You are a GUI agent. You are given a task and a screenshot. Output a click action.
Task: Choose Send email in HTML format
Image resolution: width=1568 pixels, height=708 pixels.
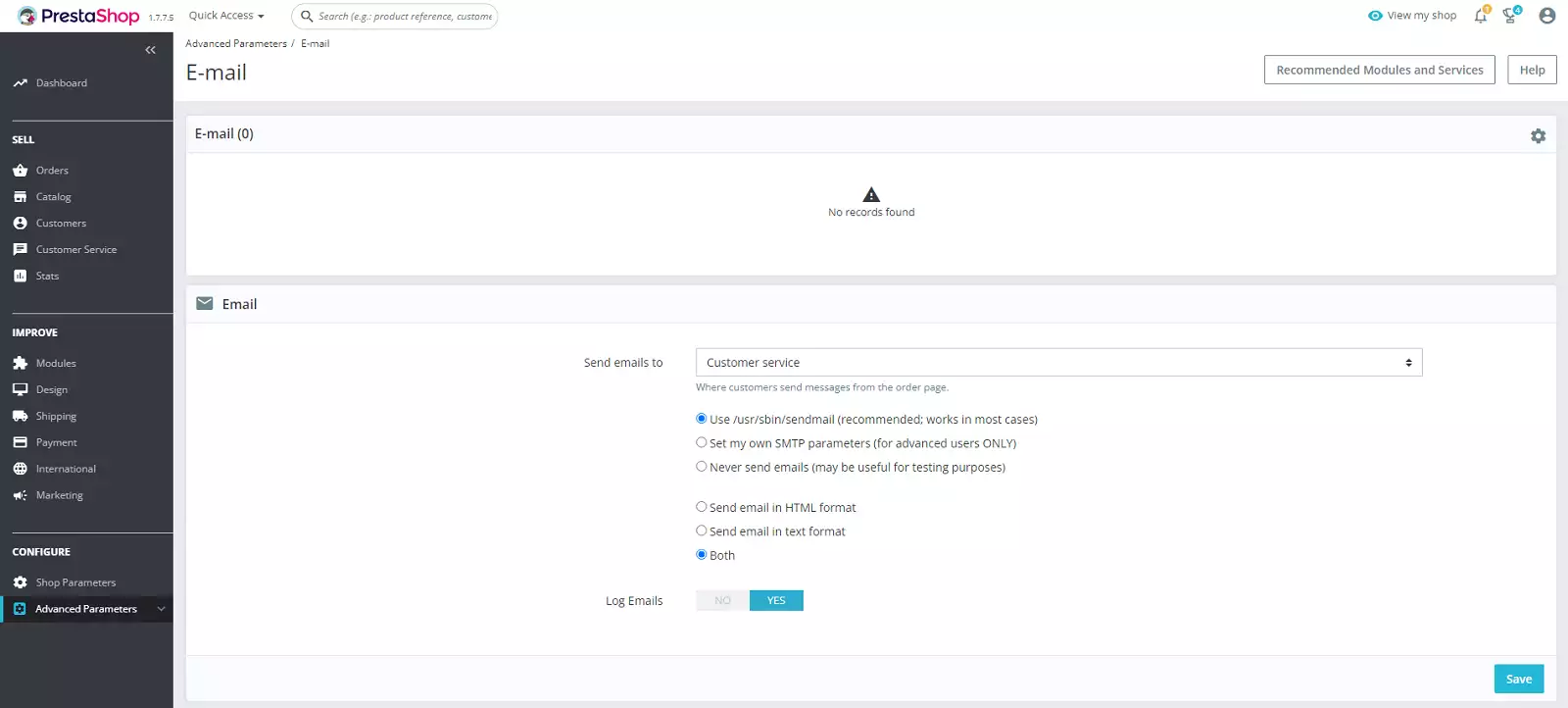pos(702,507)
